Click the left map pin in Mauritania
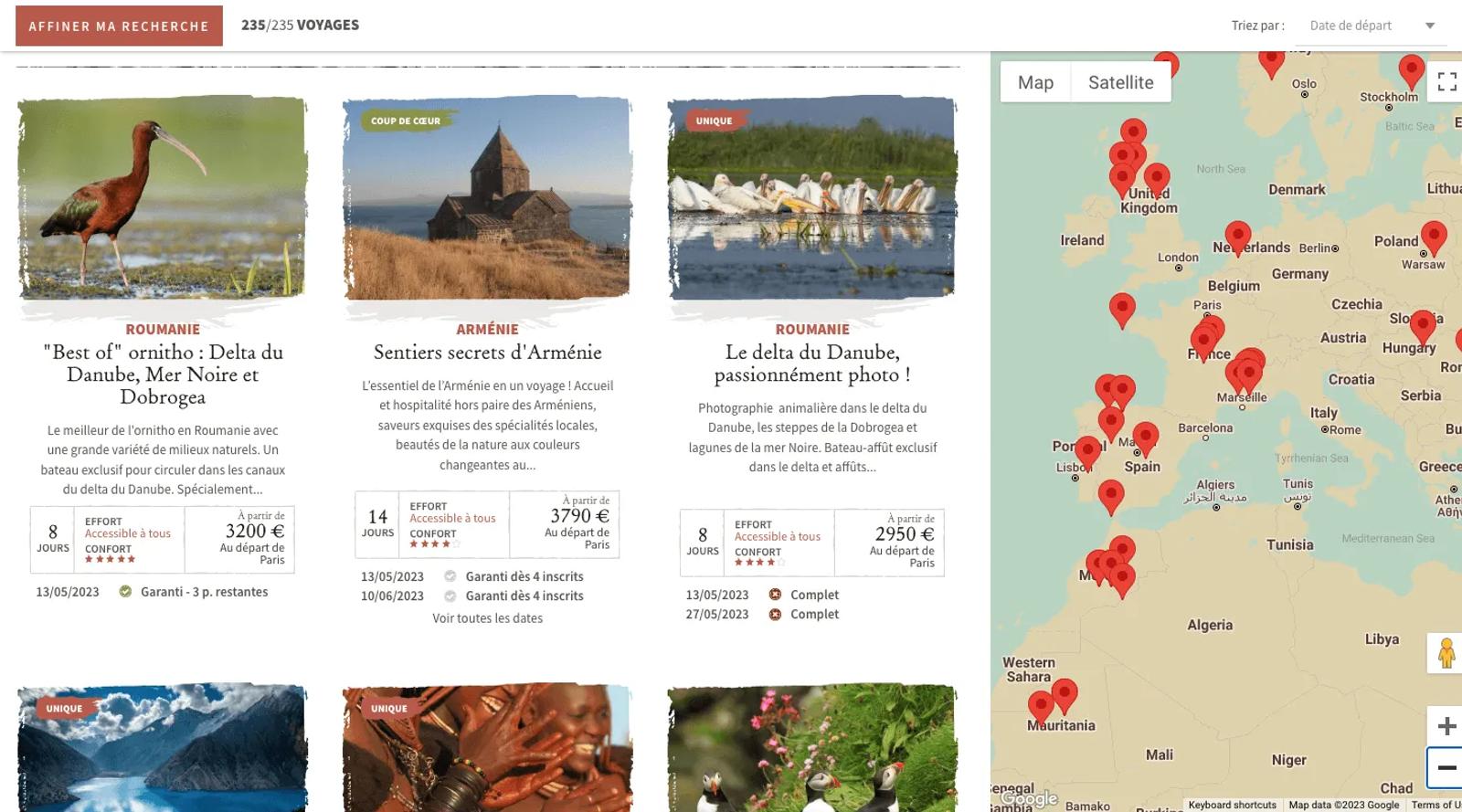 [1041, 708]
